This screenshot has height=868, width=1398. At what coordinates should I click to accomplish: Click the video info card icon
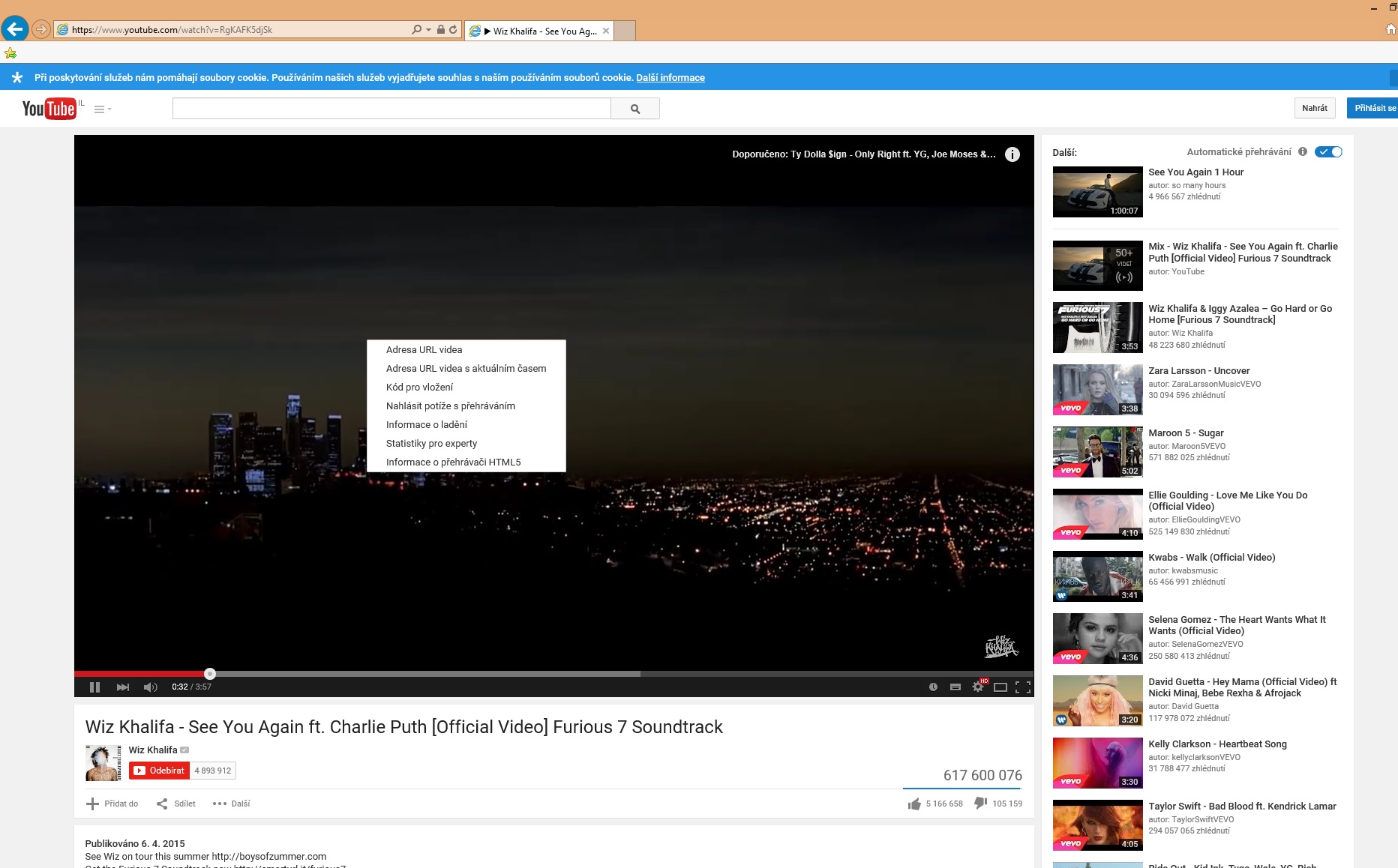click(1012, 154)
